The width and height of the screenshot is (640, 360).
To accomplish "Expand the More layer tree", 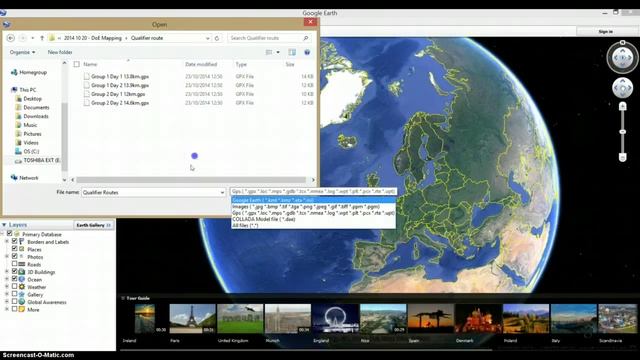I will [7, 309].
